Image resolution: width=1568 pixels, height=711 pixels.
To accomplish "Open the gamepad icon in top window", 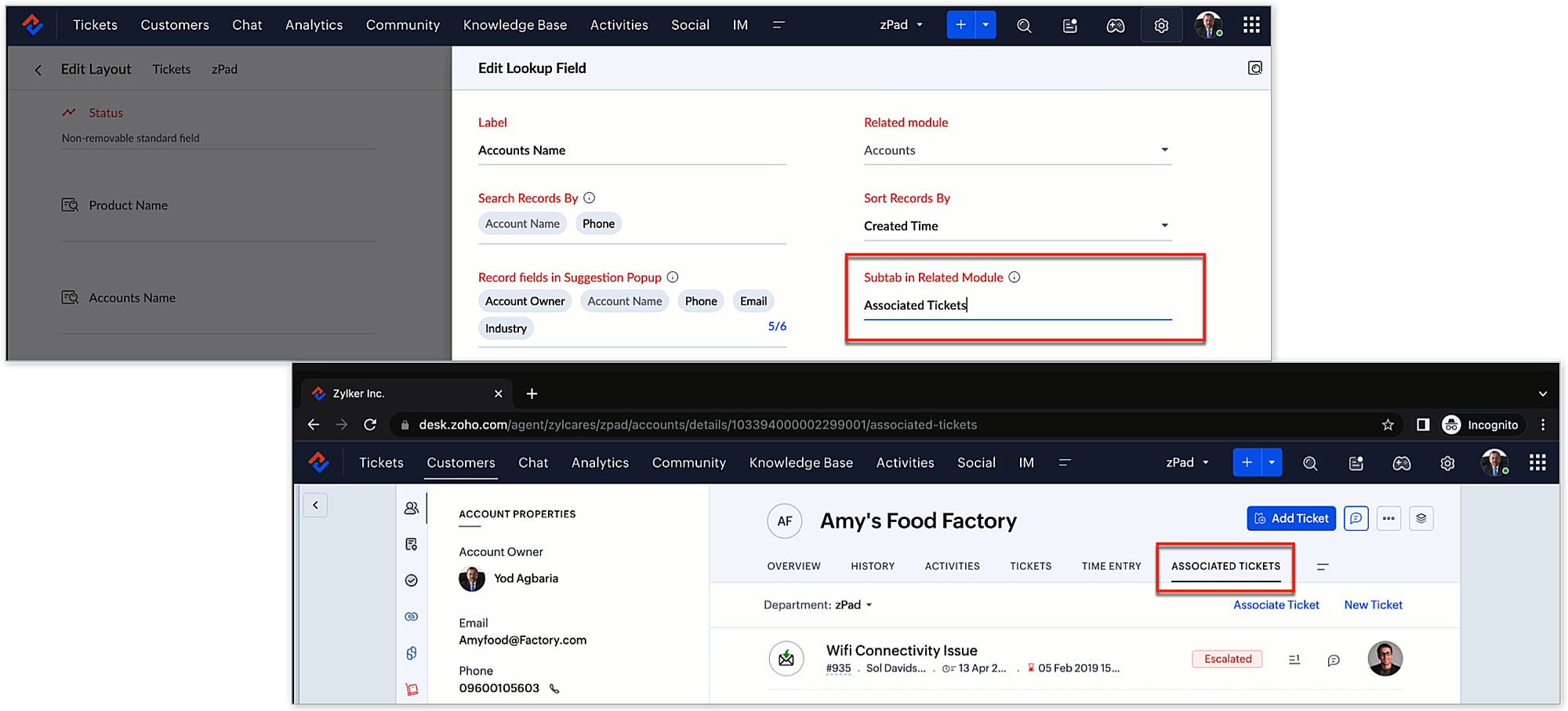I will click(1115, 26).
